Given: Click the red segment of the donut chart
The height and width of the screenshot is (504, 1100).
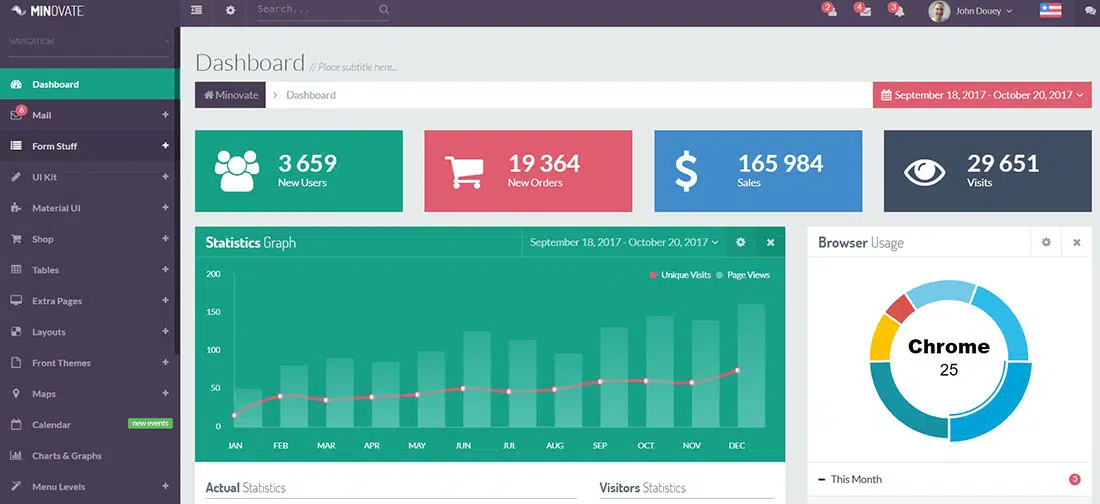Looking at the screenshot, I should pos(899,309).
